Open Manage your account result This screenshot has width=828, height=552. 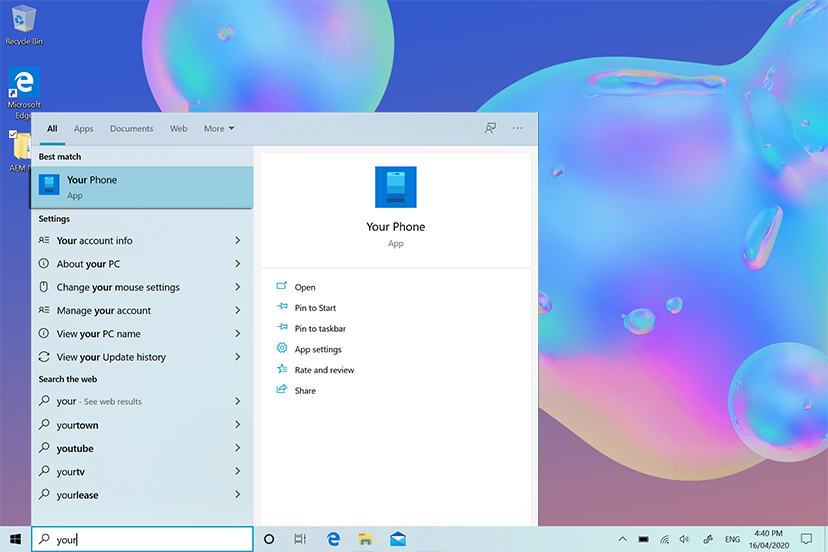pyautogui.click(x=142, y=310)
